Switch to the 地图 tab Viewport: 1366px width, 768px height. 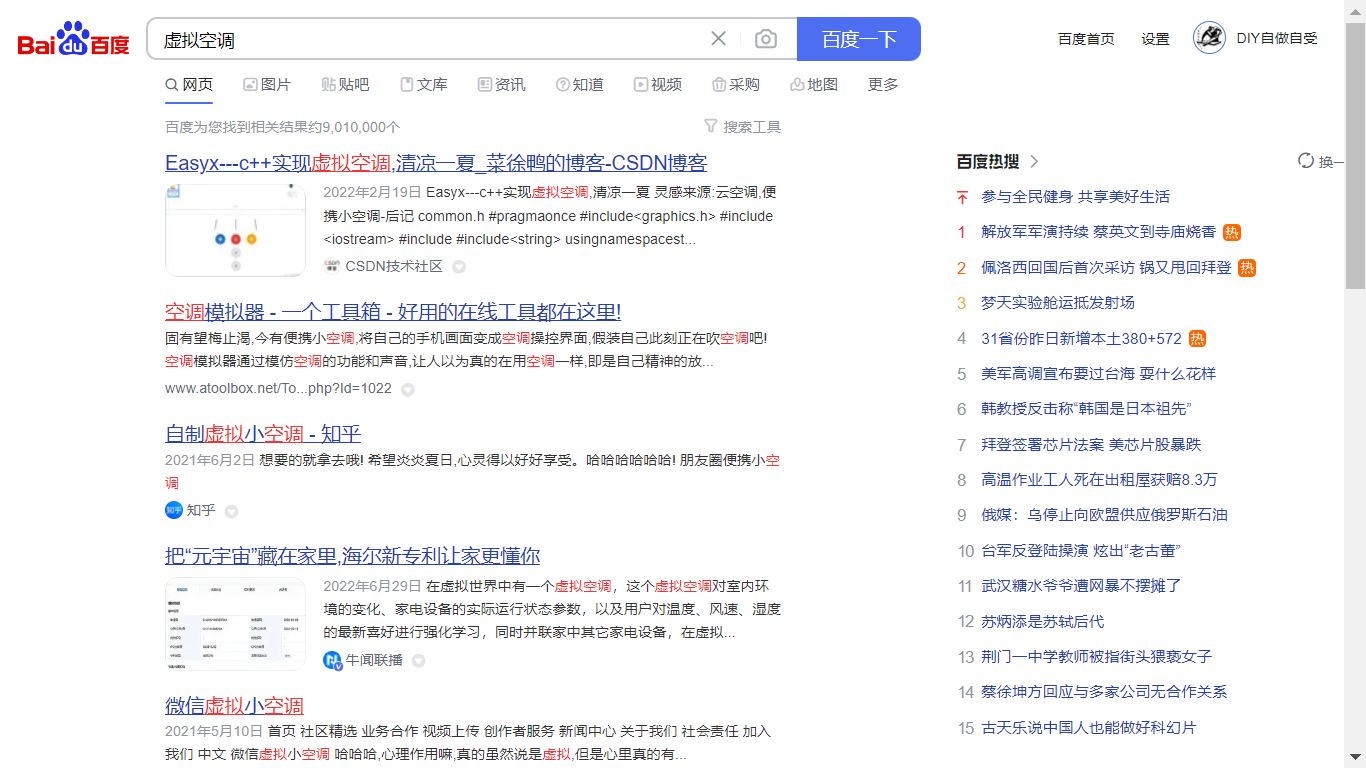pyautogui.click(x=813, y=85)
